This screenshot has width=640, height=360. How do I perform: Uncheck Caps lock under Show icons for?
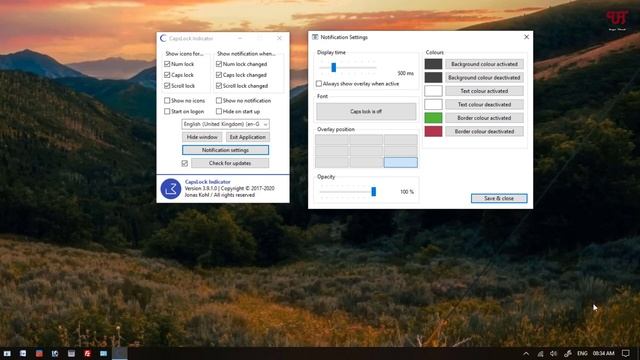tap(167, 75)
